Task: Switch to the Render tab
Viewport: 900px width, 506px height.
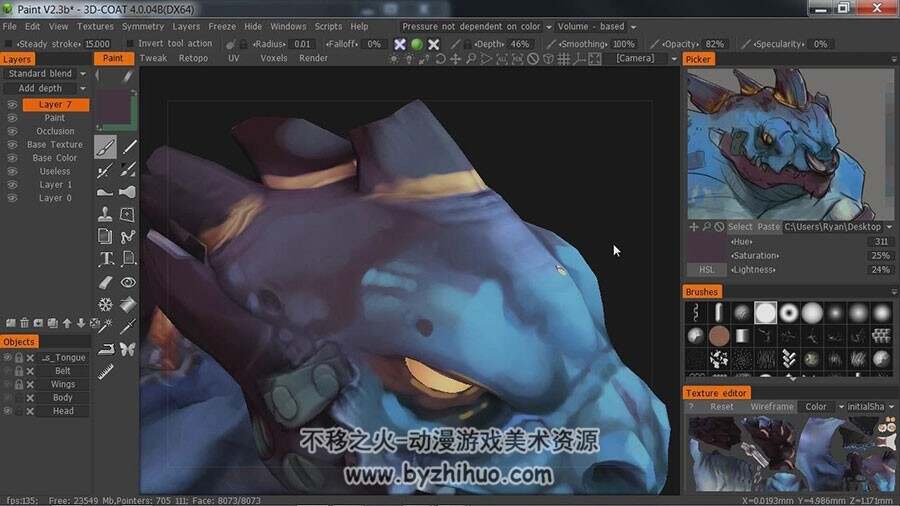Action: click(313, 58)
